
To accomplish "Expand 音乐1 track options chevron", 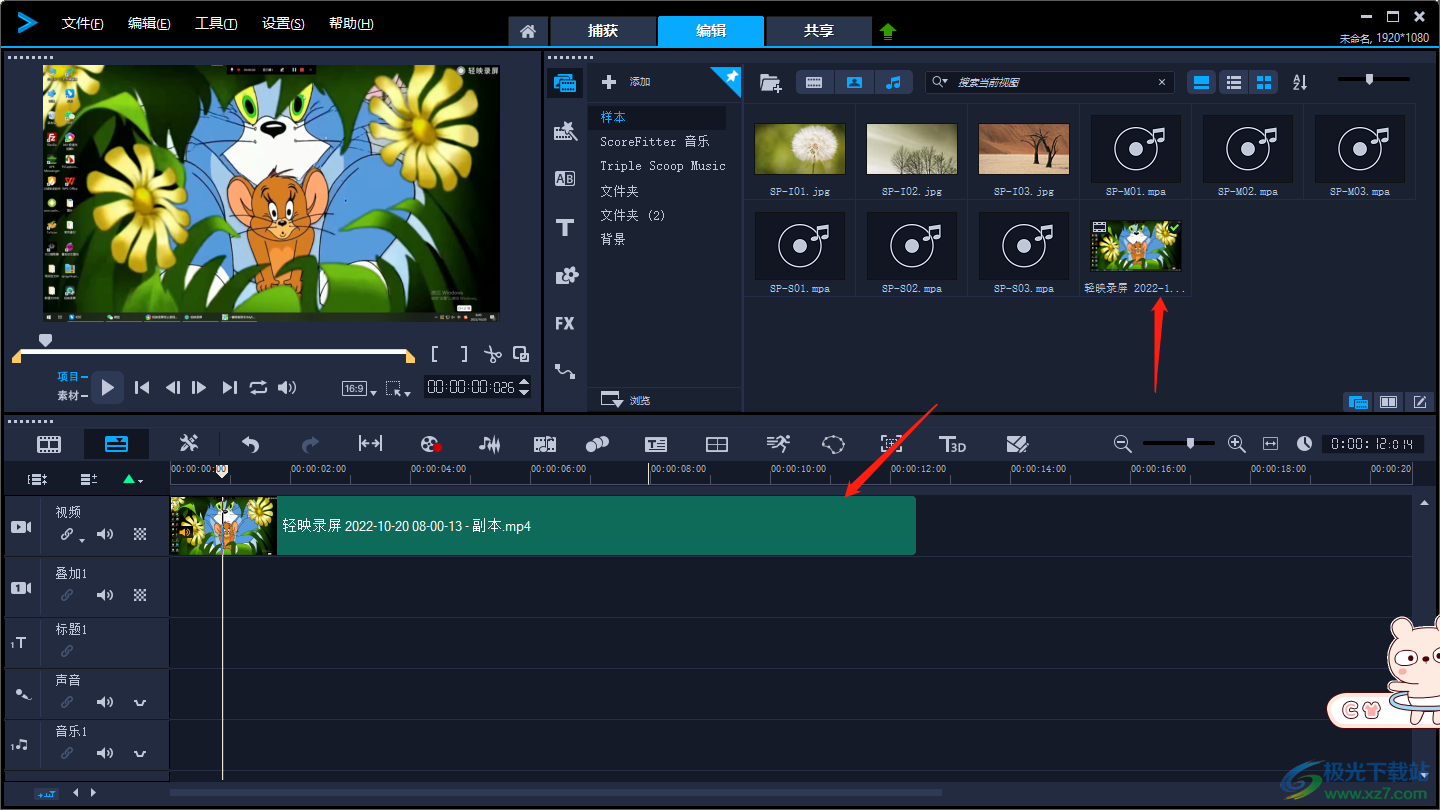I will 140,753.
